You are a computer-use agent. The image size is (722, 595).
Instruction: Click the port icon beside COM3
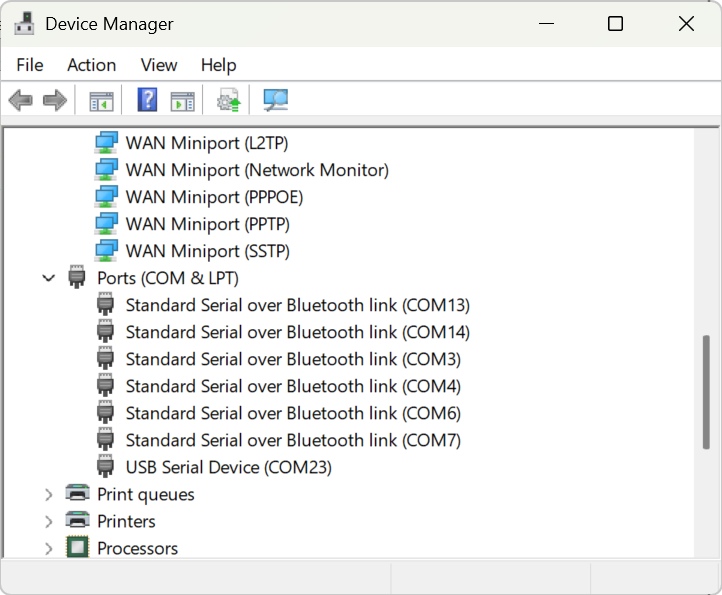coord(105,358)
